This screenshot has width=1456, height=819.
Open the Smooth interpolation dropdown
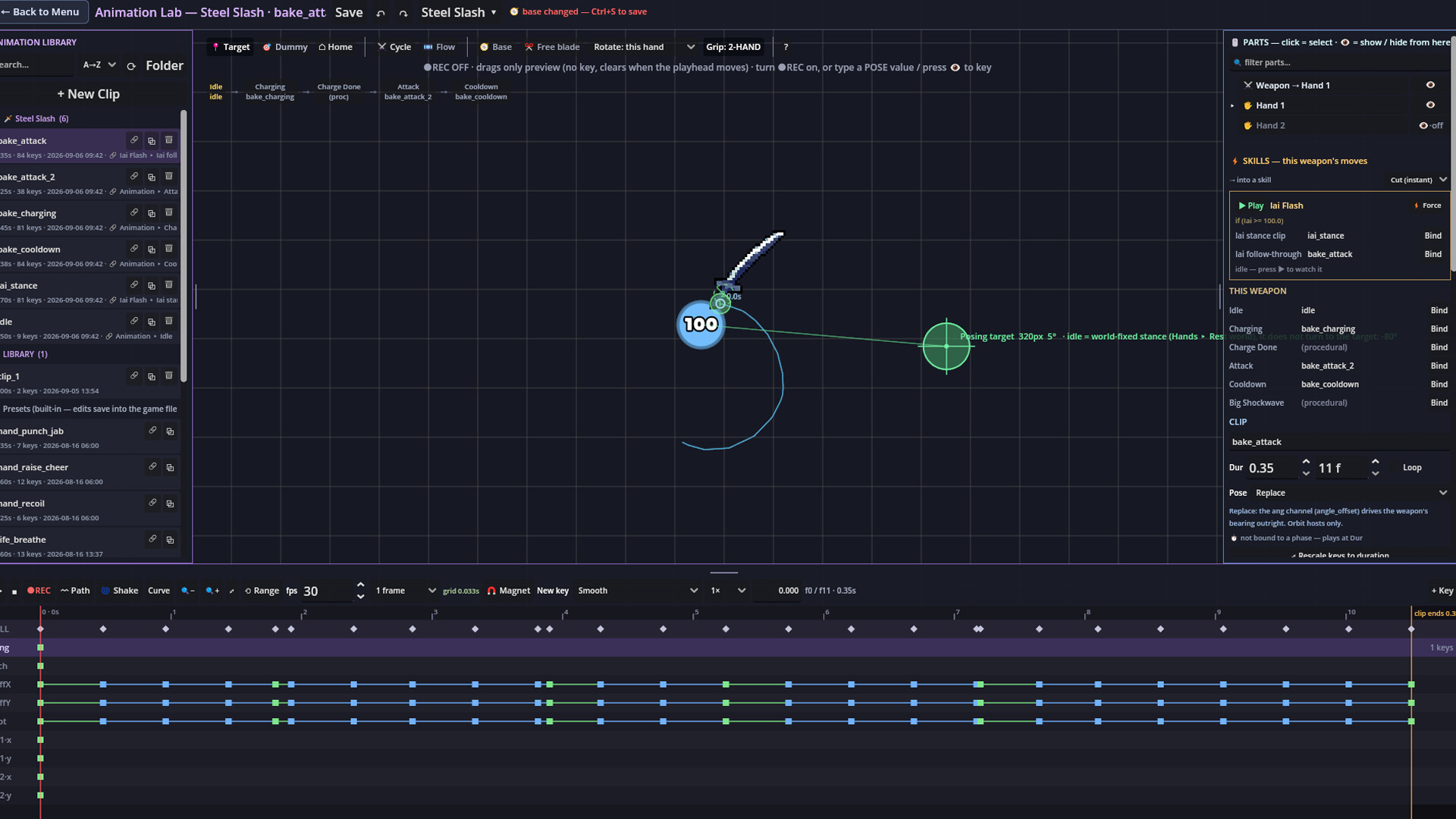(x=637, y=591)
